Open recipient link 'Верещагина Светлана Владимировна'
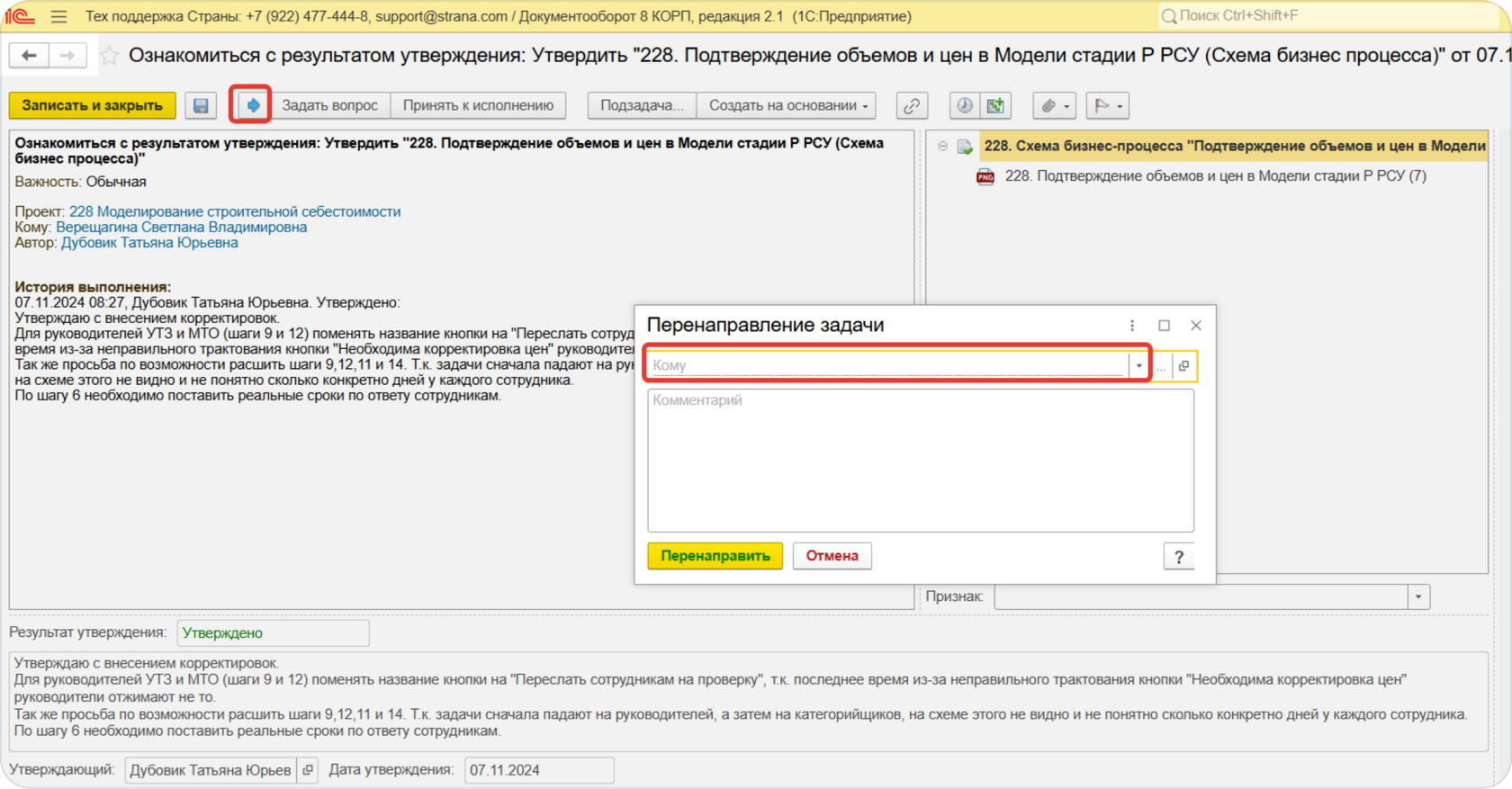 point(182,228)
